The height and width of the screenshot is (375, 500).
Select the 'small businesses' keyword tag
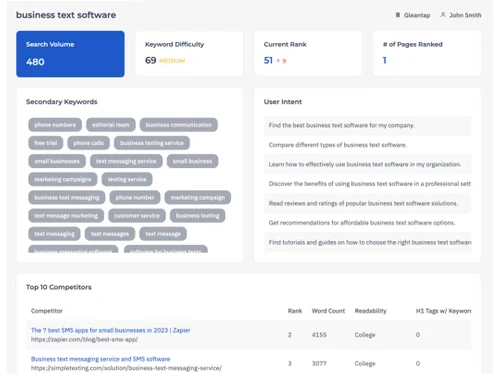tap(57, 161)
